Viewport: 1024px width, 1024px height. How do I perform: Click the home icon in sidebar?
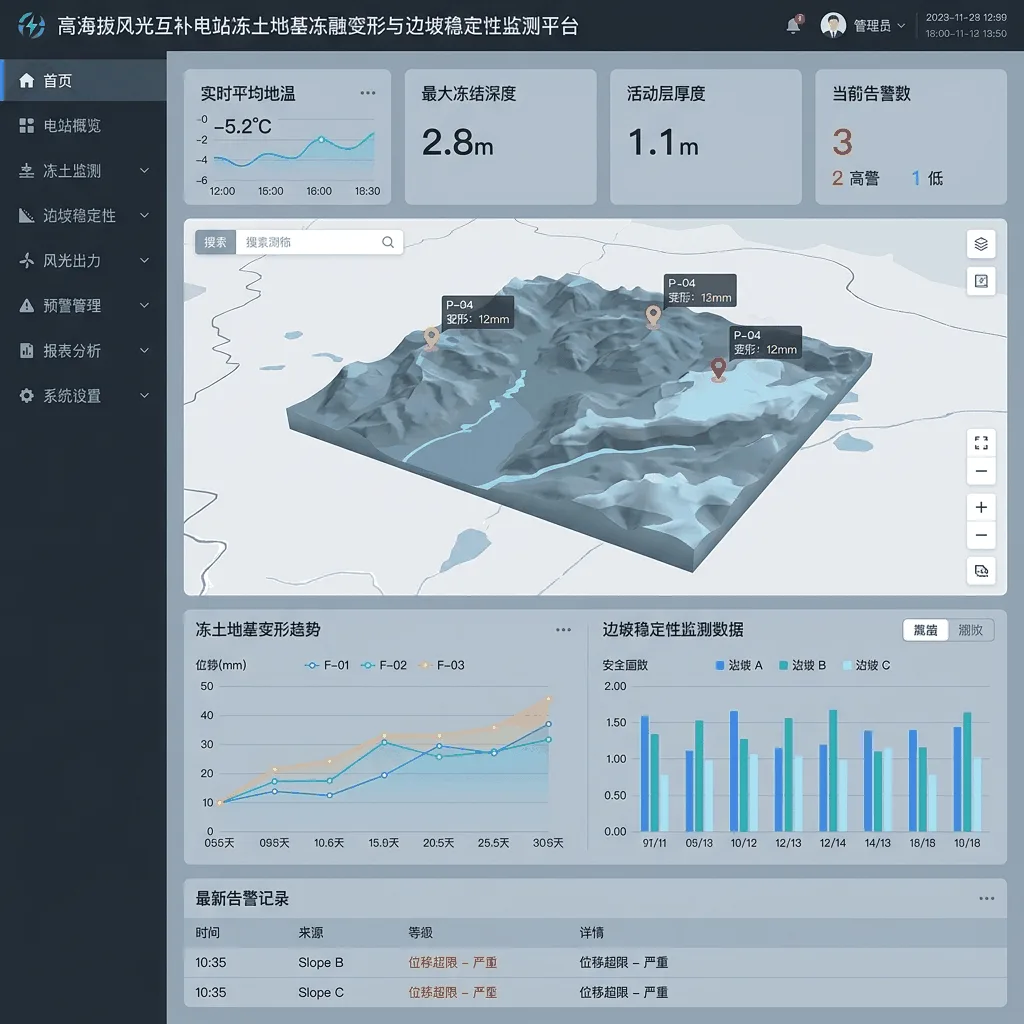27,80
